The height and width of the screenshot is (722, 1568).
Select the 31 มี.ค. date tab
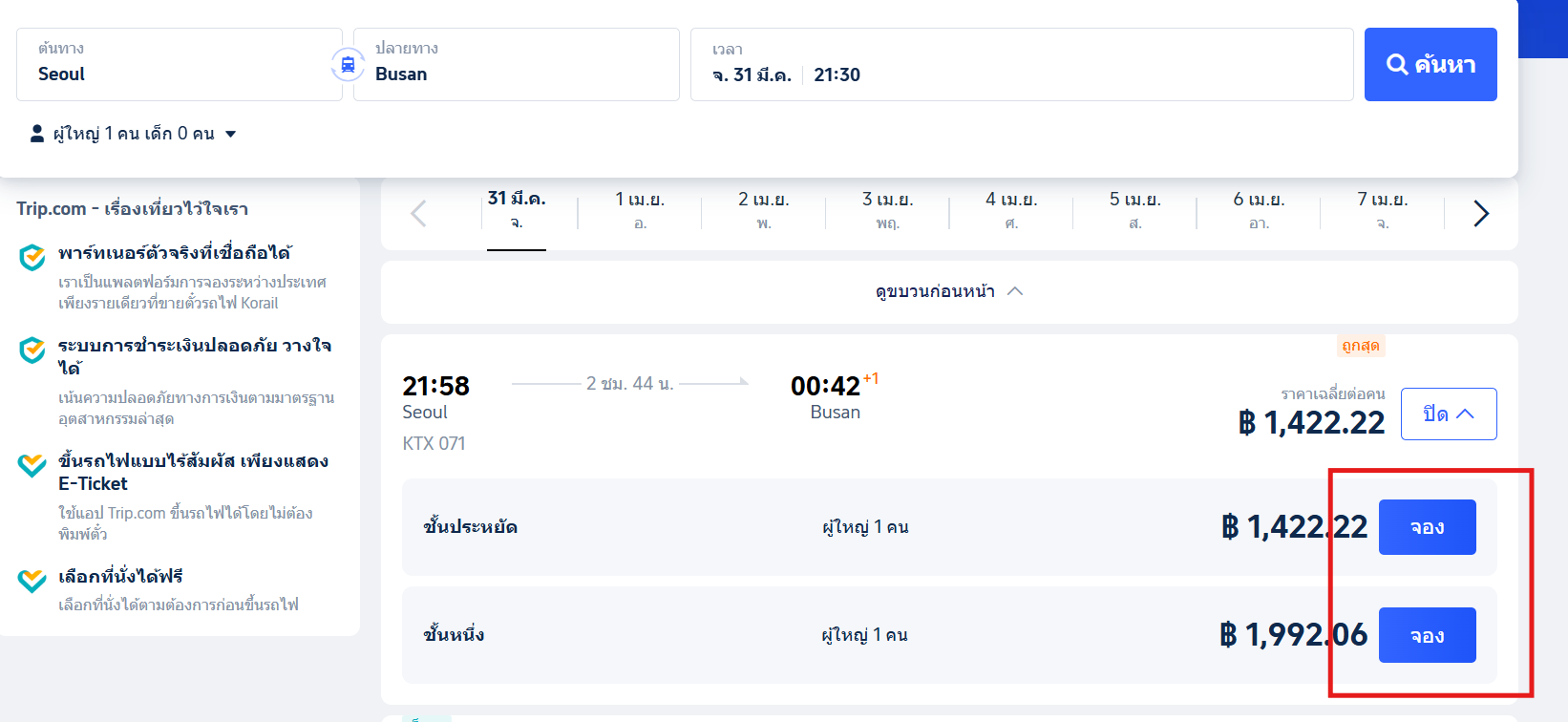516,209
